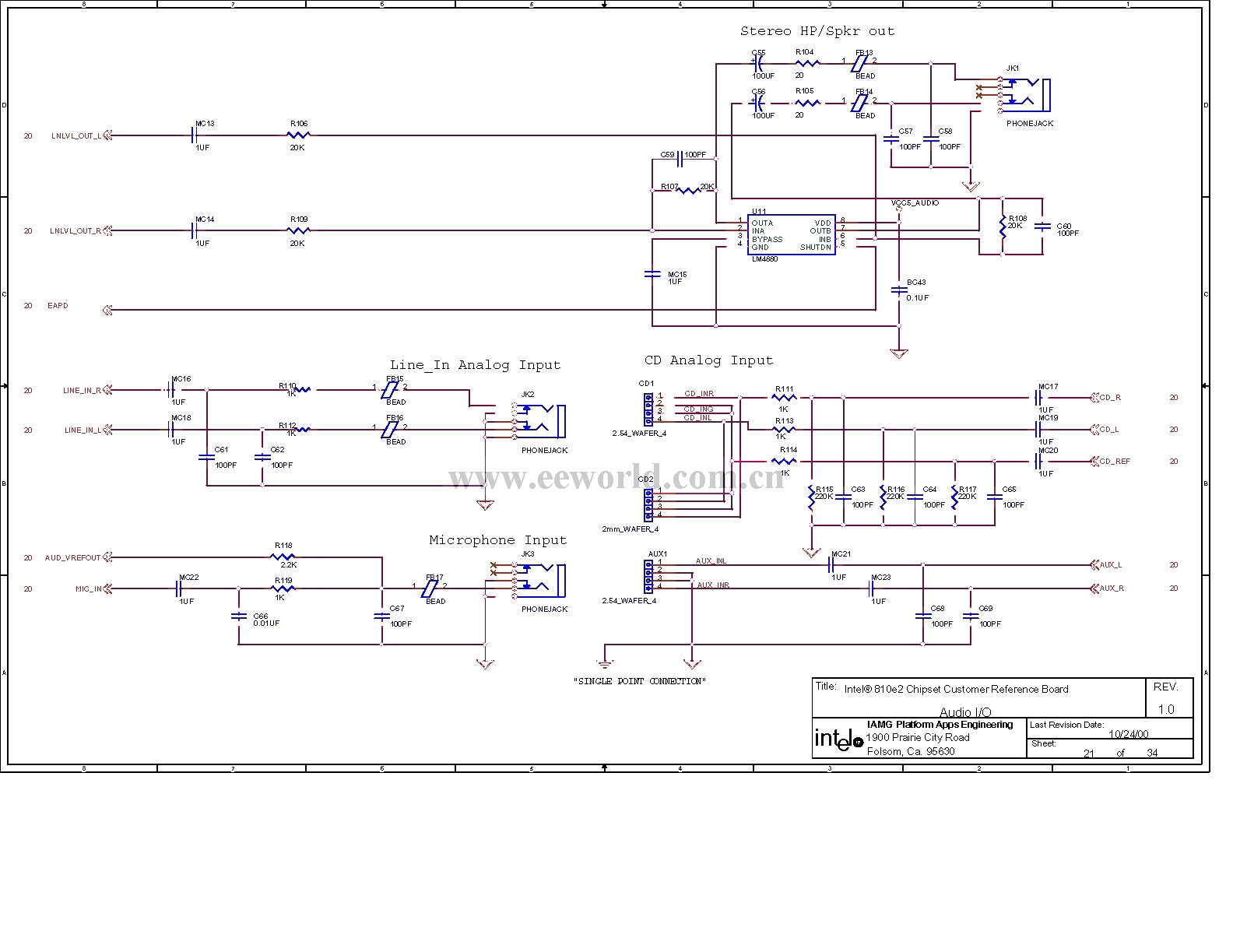1233x952 pixels.
Task: Click resistor R116 220K symbol
Action: pyautogui.click(x=883, y=497)
